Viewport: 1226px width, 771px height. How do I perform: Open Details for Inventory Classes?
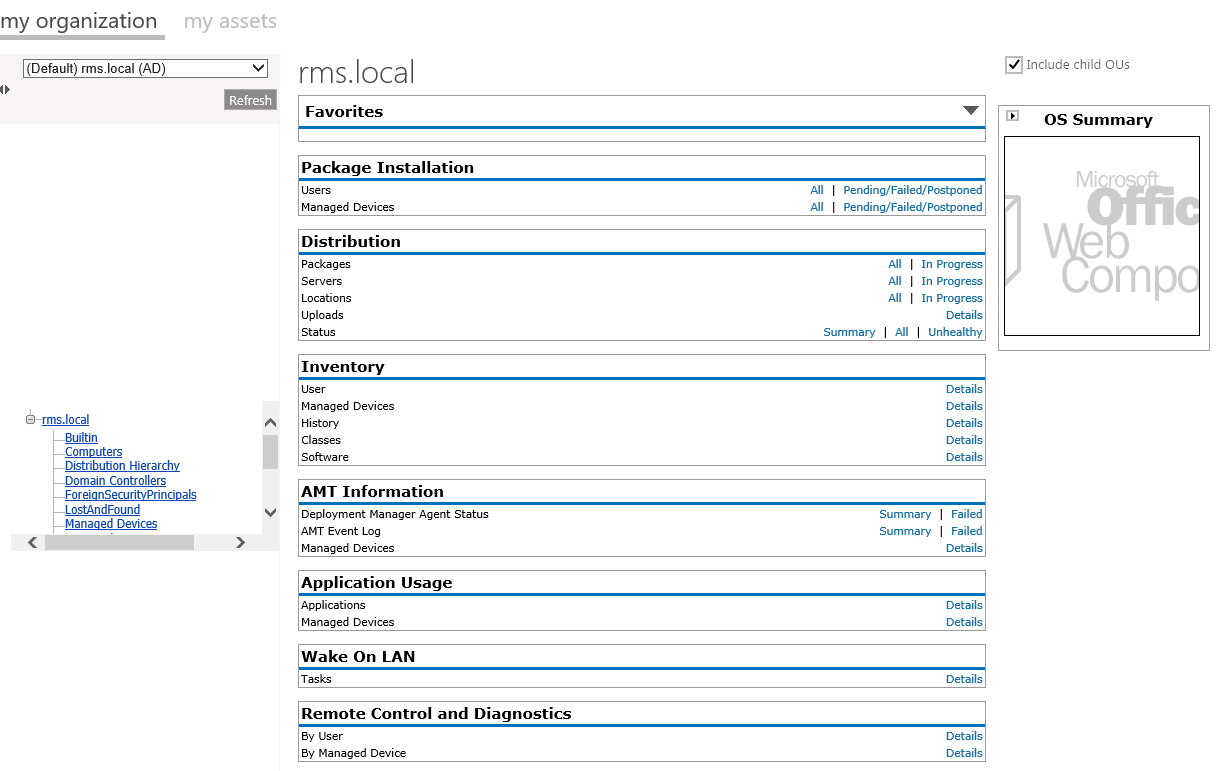click(964, 440)
